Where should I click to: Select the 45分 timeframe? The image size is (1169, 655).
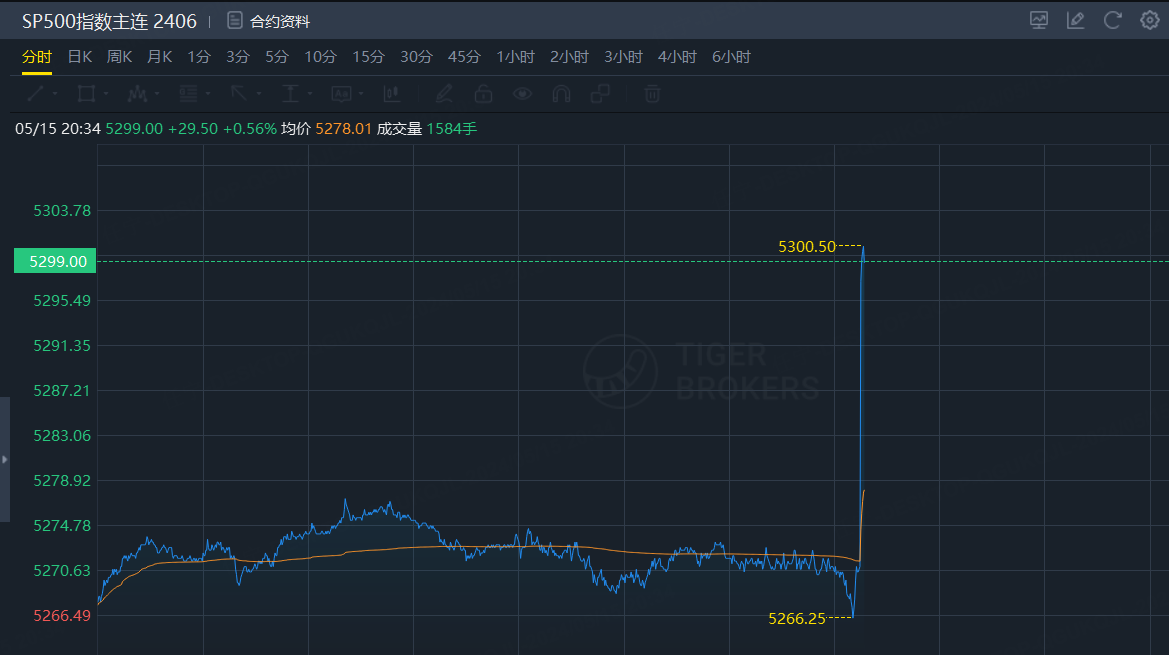coord(464,57)
